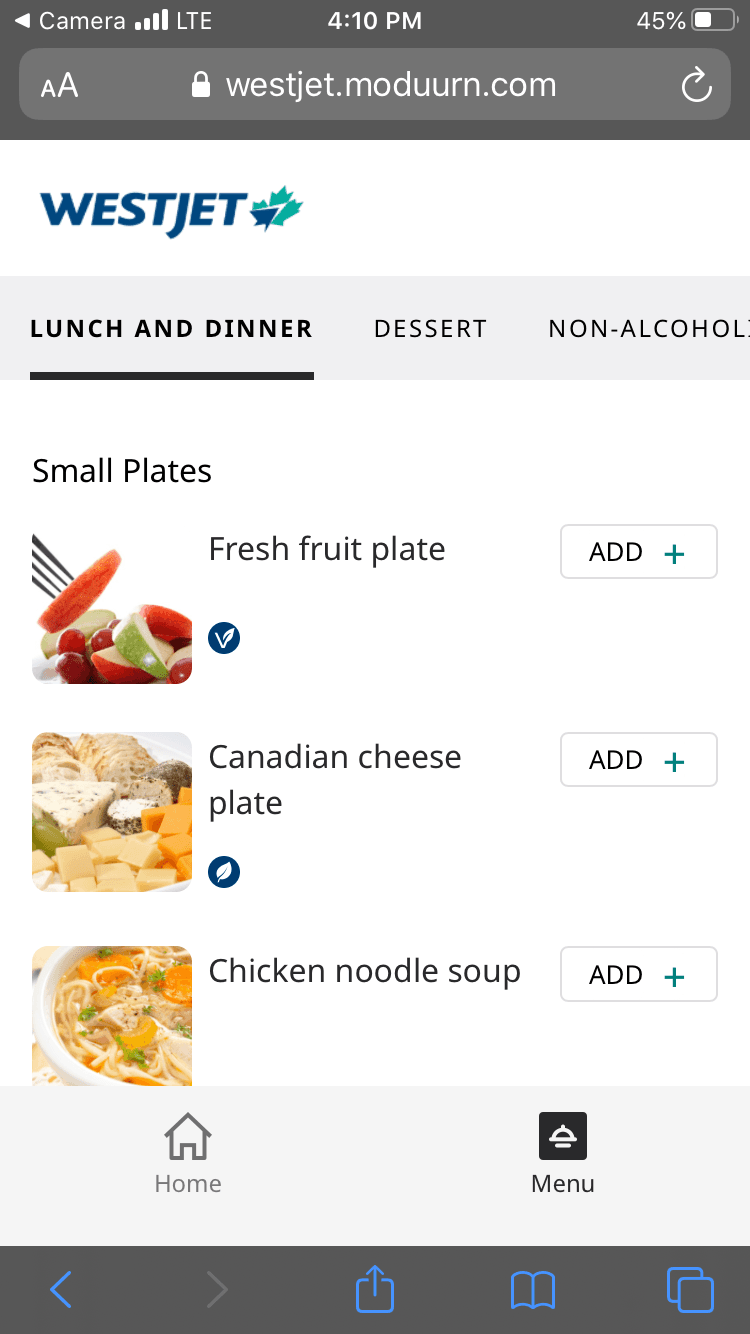Open the Menu serving dish icon

563,1137
